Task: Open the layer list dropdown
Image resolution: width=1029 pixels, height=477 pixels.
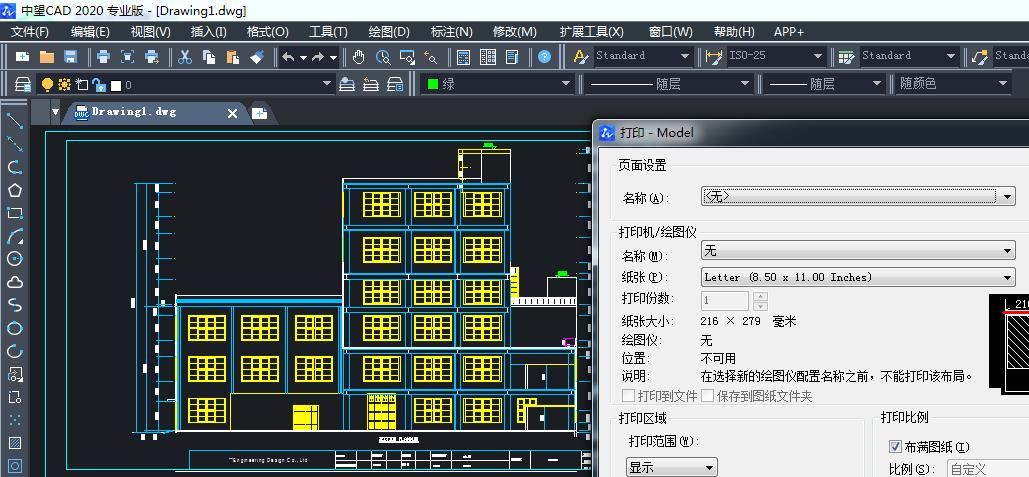Action: click(x=327, y=84)
